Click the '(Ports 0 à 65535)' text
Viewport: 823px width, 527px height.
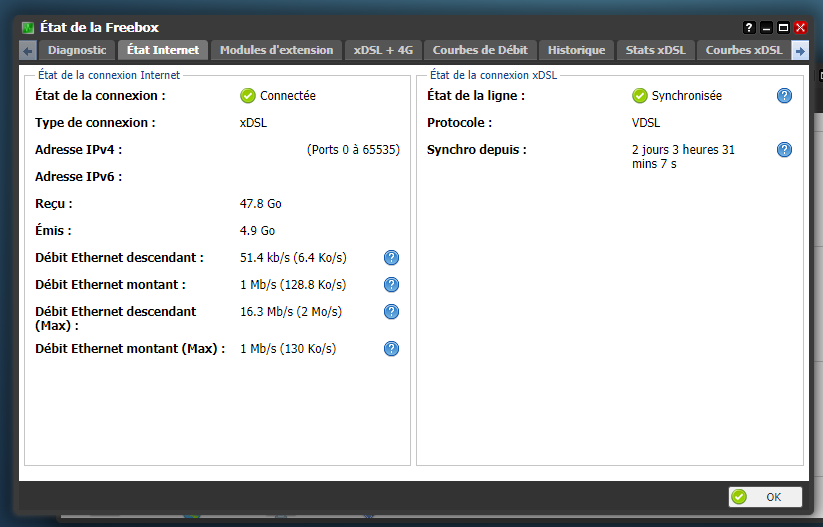(353, 150)
